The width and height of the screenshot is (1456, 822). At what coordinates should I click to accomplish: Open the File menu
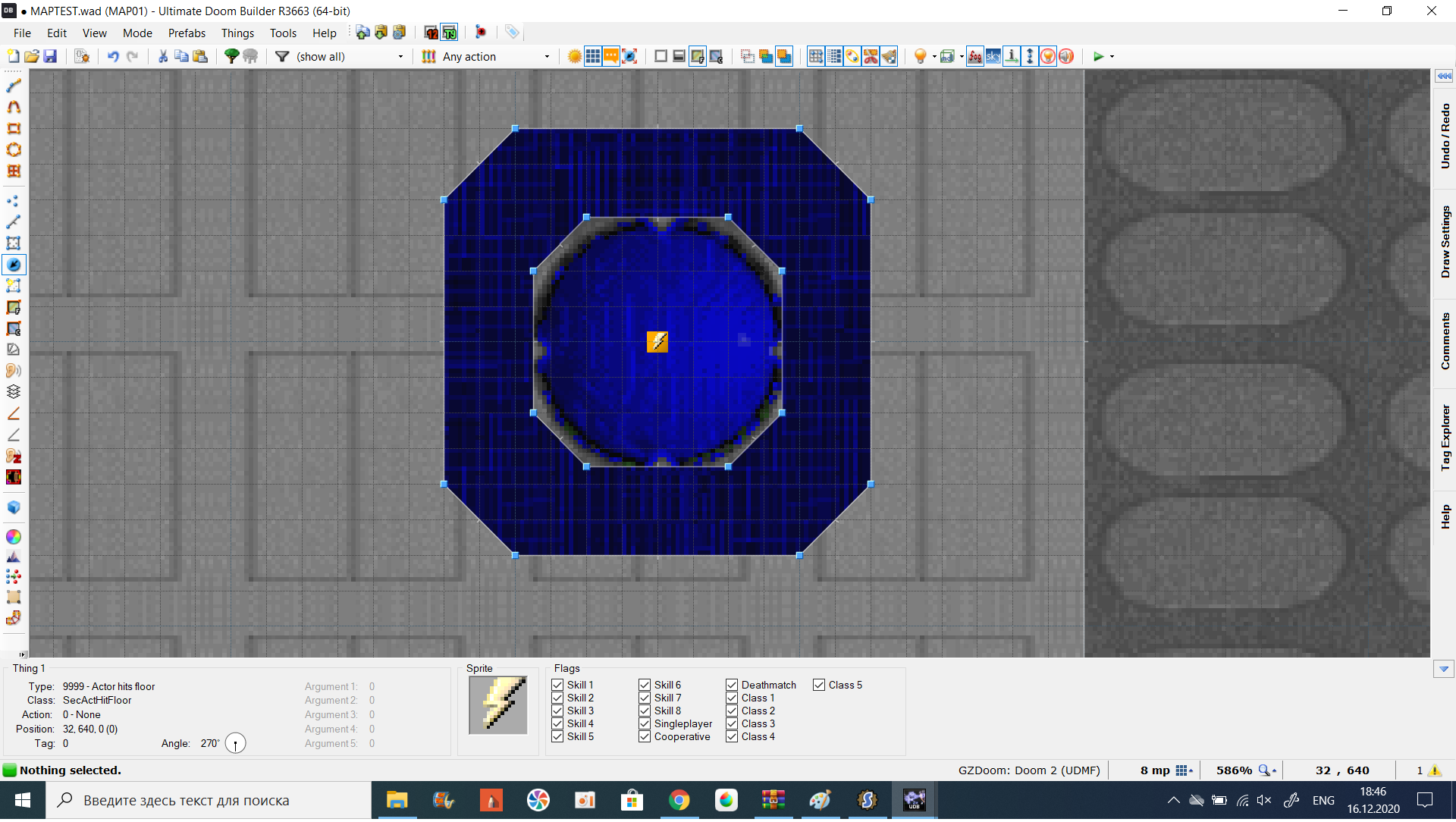pyautogui.click(x=22, y=33)
